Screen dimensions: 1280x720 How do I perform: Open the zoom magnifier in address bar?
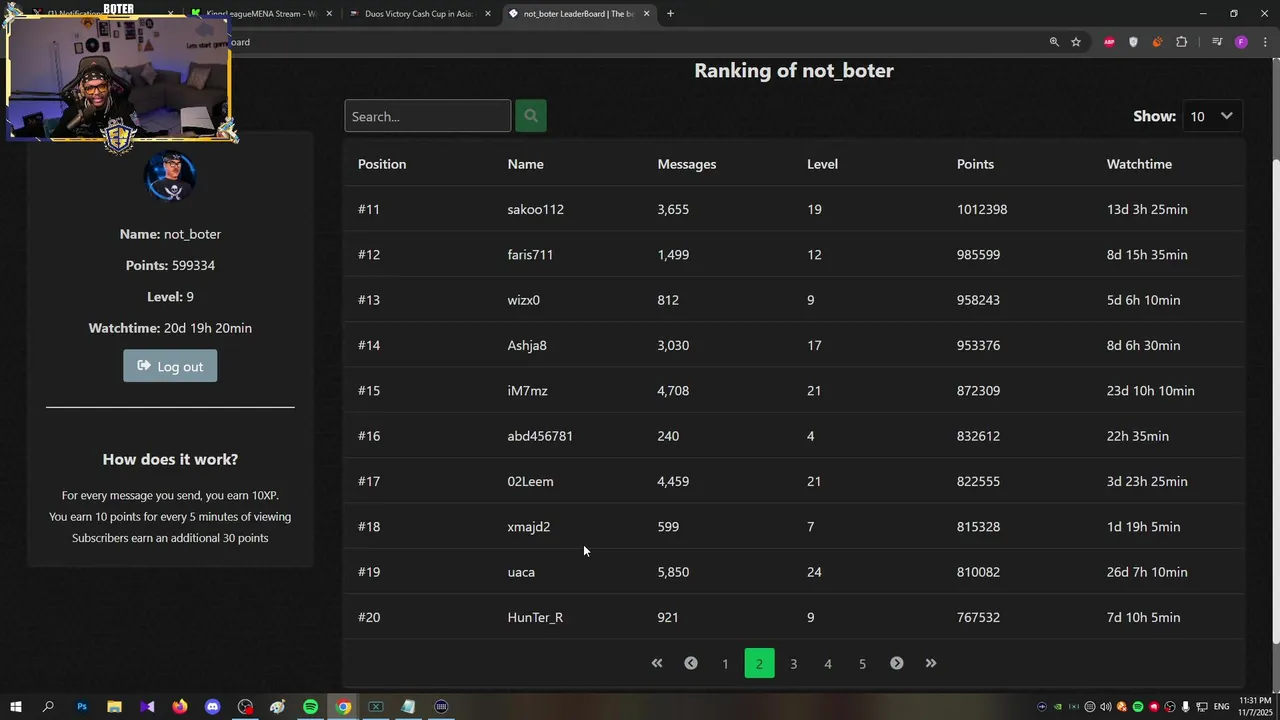[1054, 42]
